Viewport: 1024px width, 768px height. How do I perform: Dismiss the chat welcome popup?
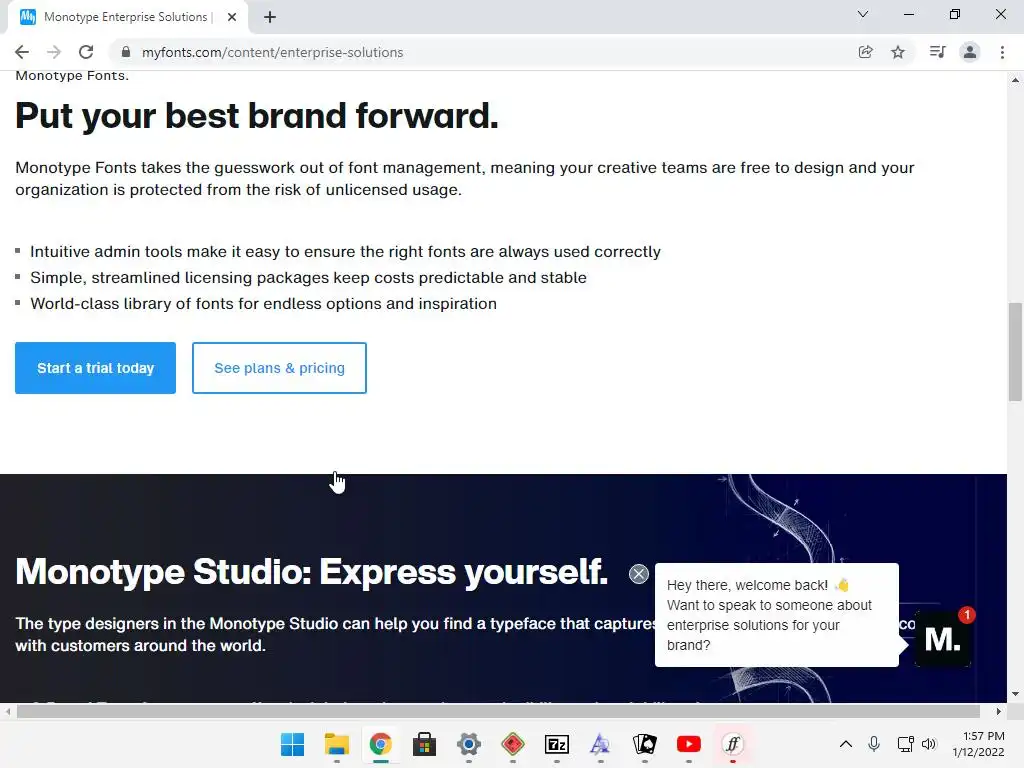click(639, 574)
